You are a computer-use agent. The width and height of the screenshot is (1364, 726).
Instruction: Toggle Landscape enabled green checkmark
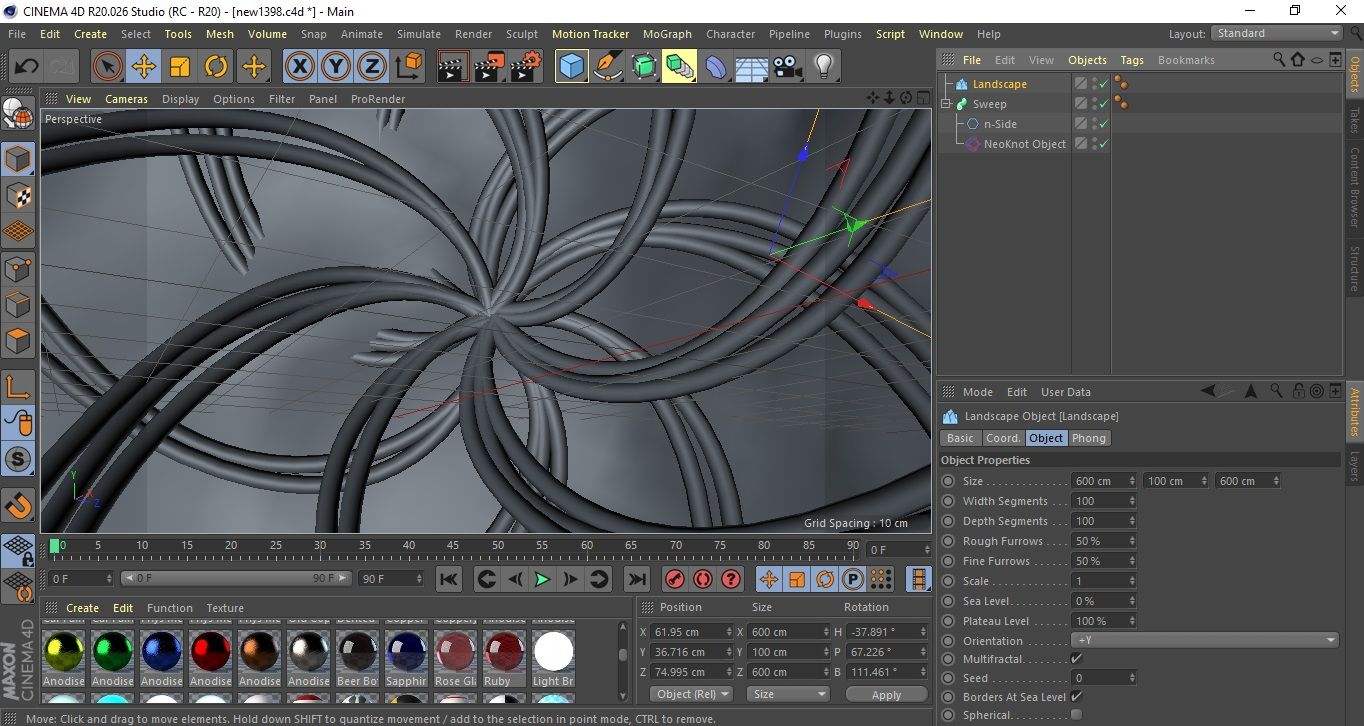pos(1104,84)
